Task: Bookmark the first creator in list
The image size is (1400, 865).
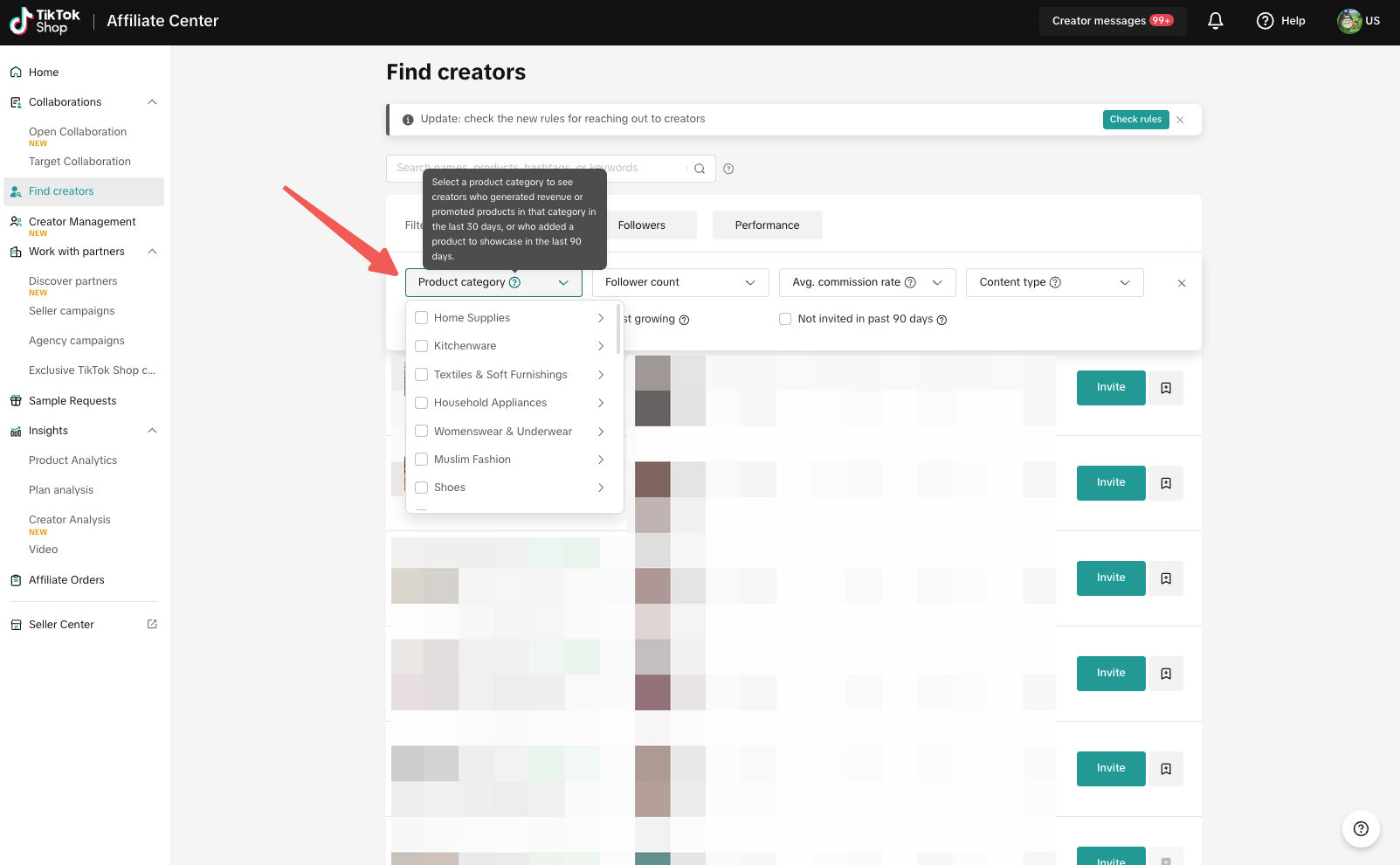Action: (x=1166, y=388)
